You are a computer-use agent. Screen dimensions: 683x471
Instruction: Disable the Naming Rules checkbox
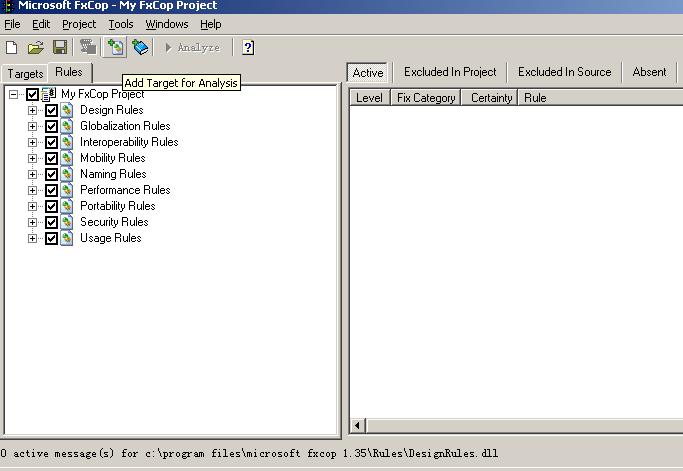(x=51, y=174)
